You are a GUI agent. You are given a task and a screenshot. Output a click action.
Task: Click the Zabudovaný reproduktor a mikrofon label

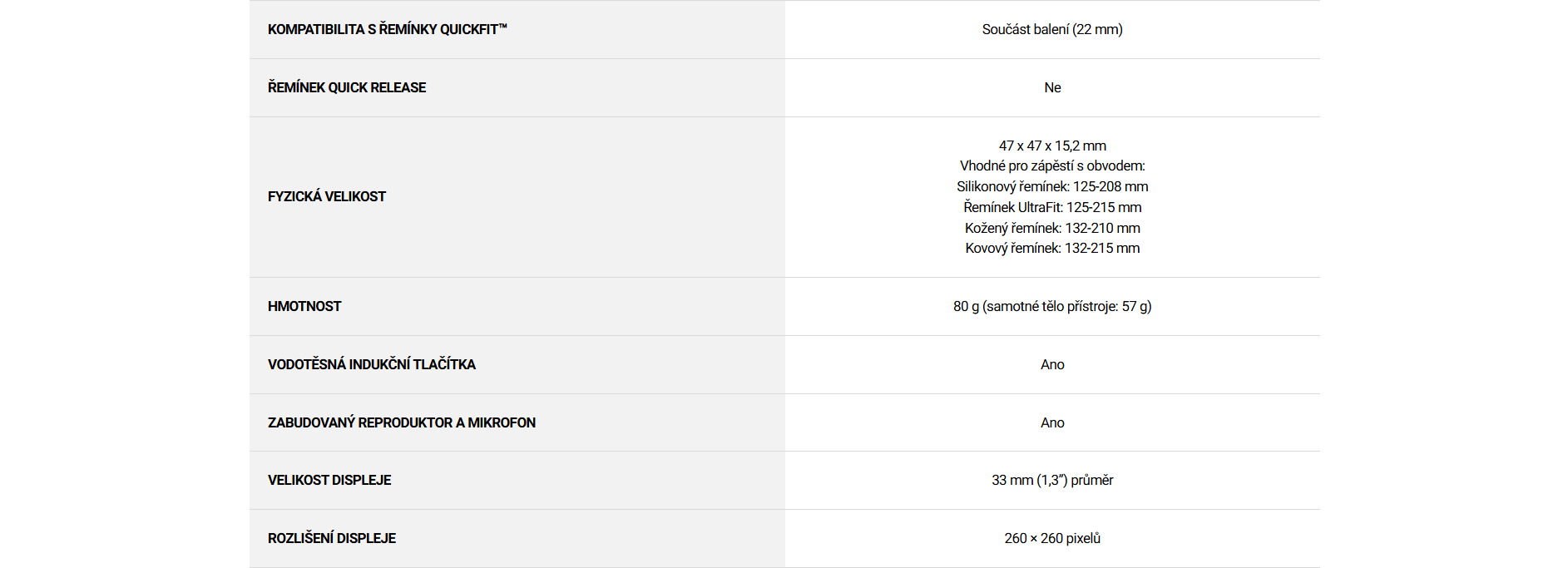point(401,422)
